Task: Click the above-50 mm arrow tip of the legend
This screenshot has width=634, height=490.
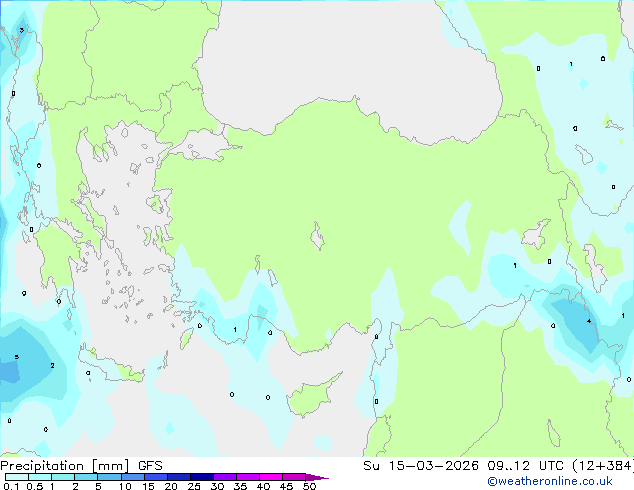Action: click(317, 477)
